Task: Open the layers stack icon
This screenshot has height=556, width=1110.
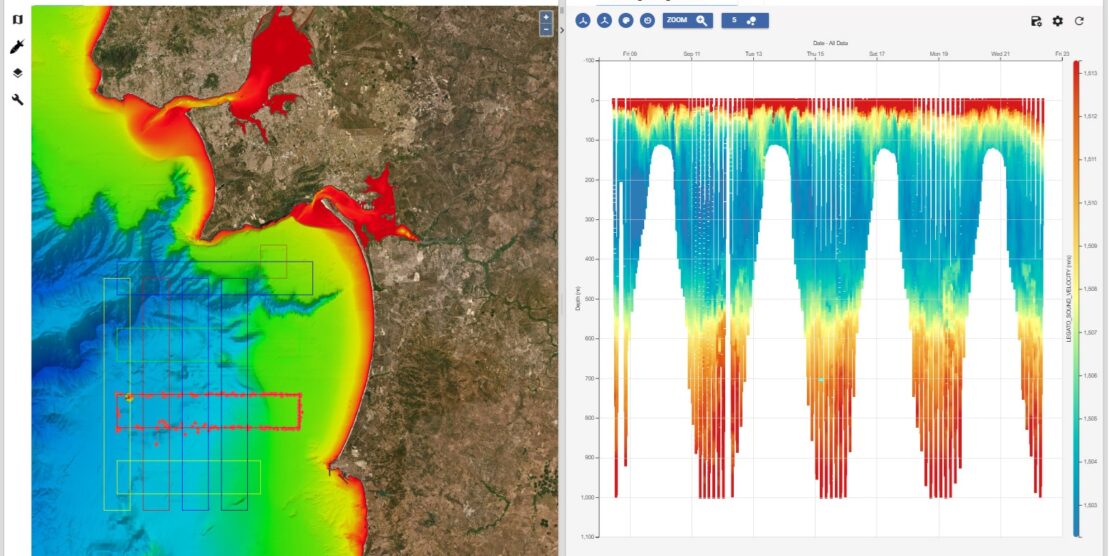Action: tap(17, 73)
